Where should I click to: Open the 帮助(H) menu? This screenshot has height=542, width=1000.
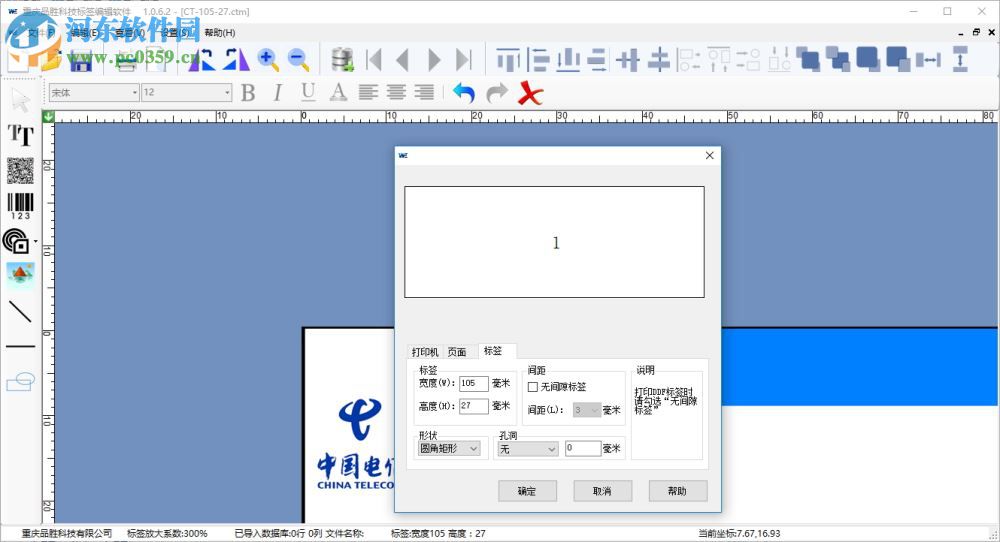point(219,33)
